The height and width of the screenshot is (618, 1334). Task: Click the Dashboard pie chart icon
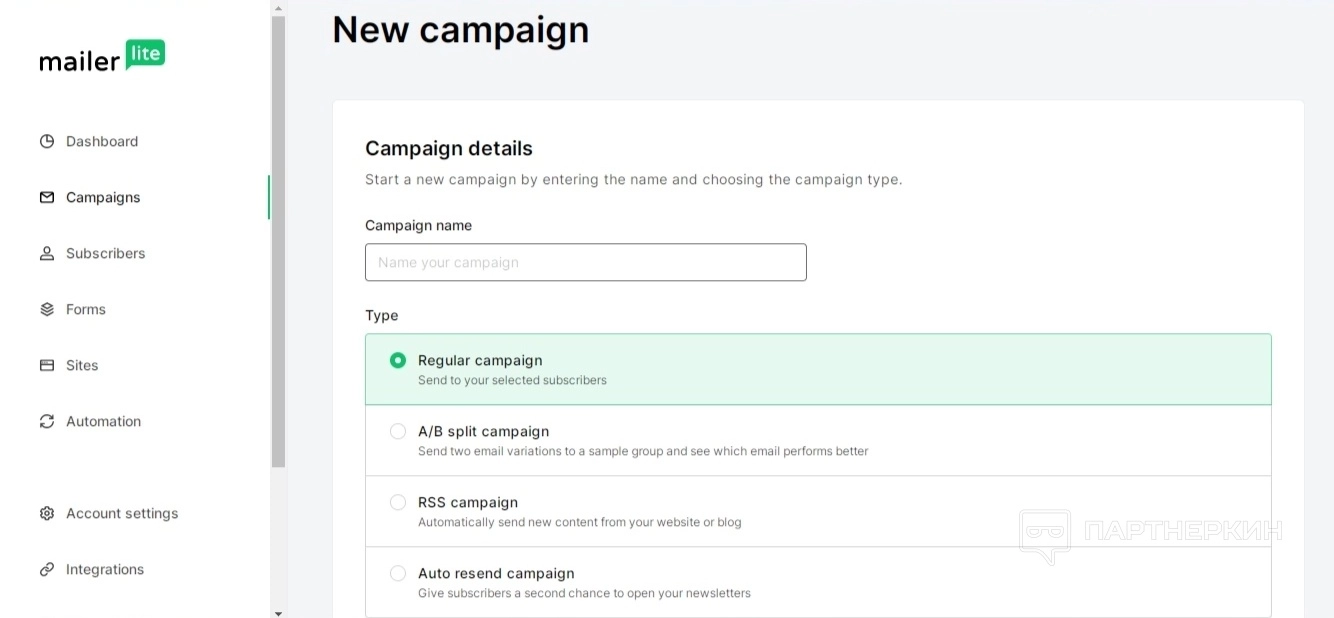tap(47, 141)
